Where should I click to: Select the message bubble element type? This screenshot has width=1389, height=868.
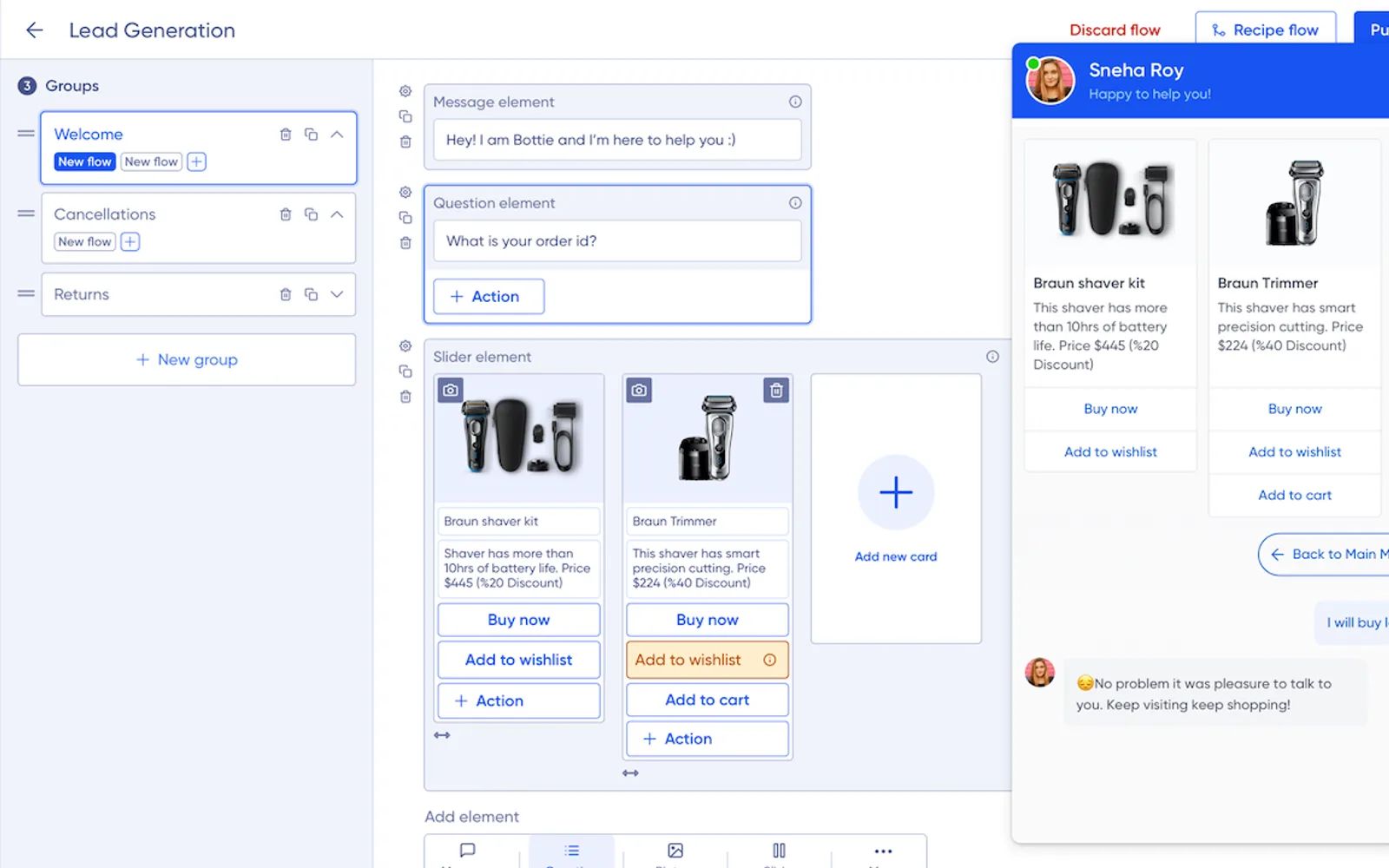pyautogui.click(x=467, y=851)
